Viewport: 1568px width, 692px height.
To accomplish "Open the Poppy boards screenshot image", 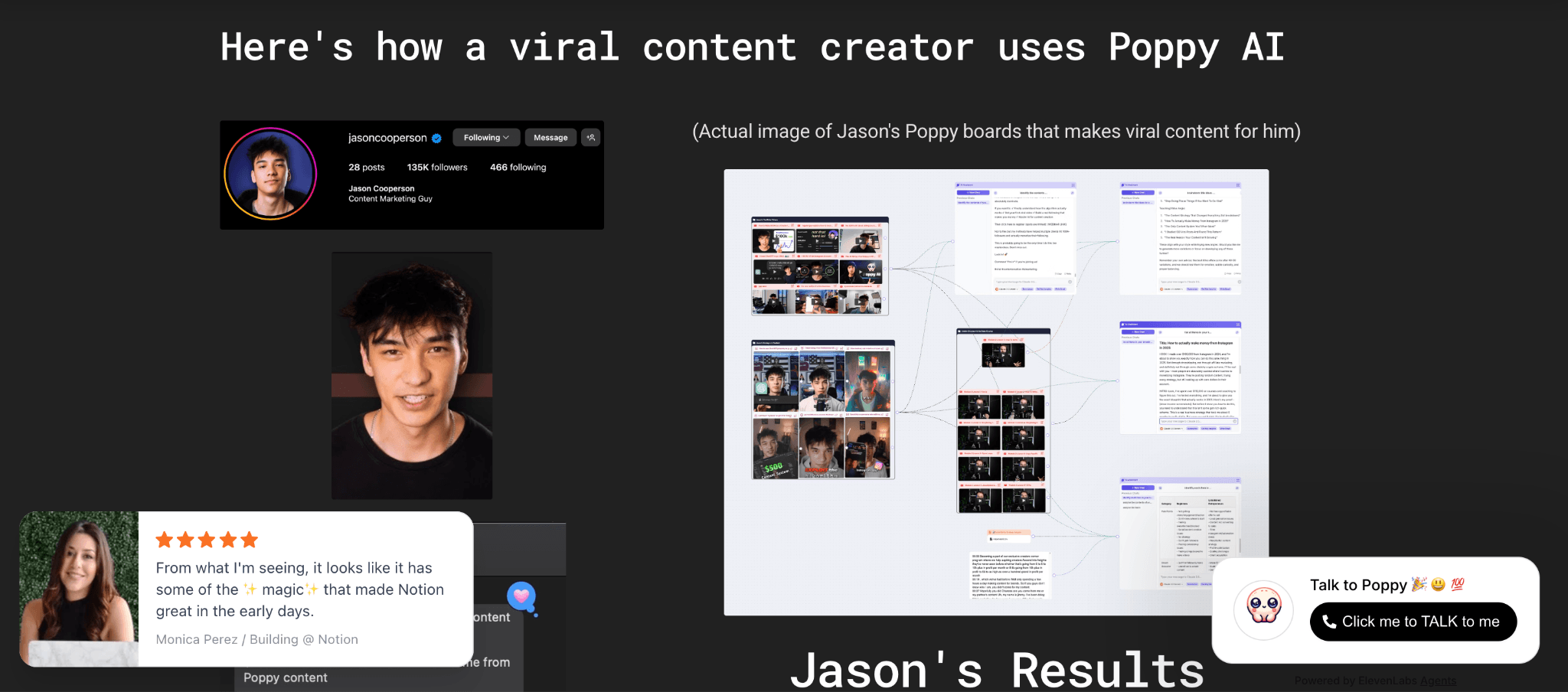I will [996, 392].
